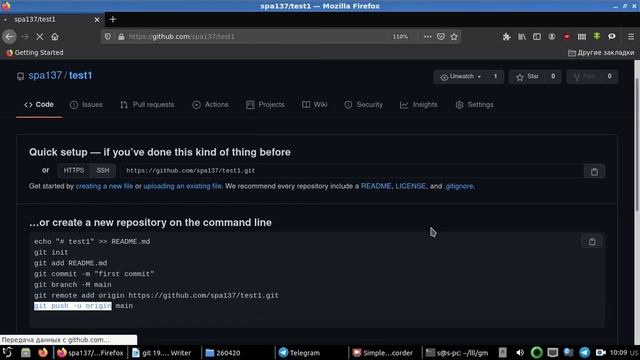Open the extensions puzzle piece icon

[x=507, y=36]
